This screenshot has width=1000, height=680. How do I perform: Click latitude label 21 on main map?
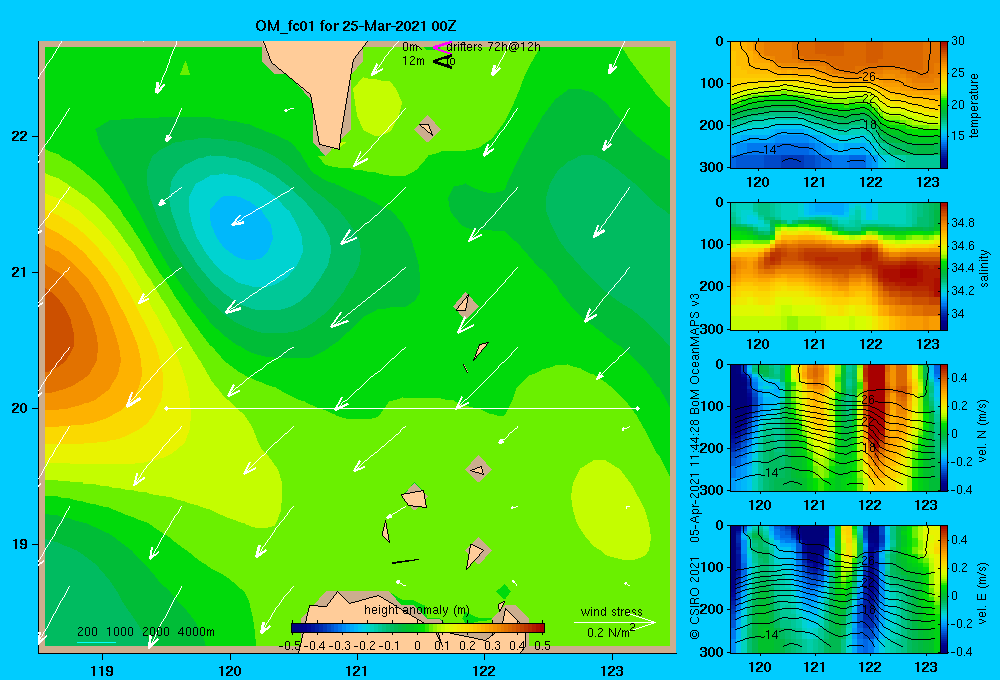[x=19, y=272]
